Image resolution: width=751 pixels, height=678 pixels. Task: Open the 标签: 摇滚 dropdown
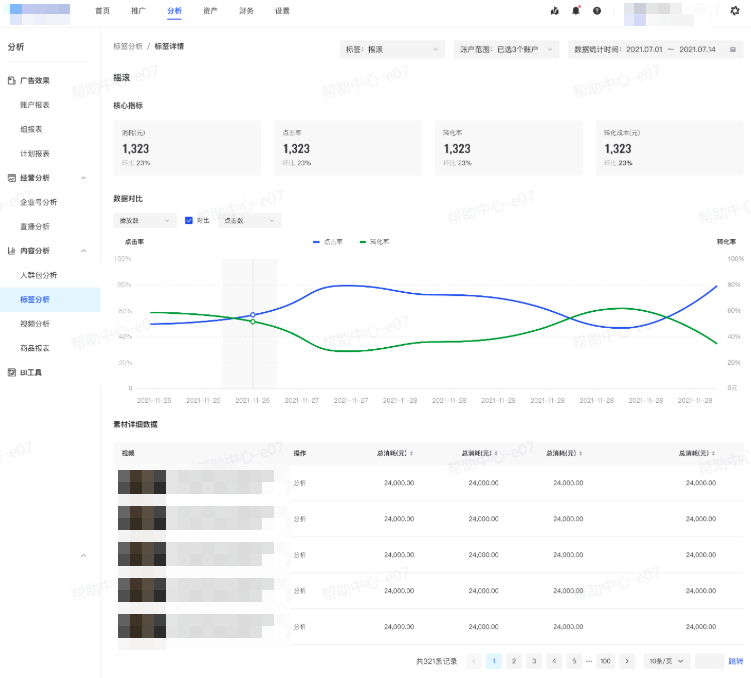coord(392,49)
